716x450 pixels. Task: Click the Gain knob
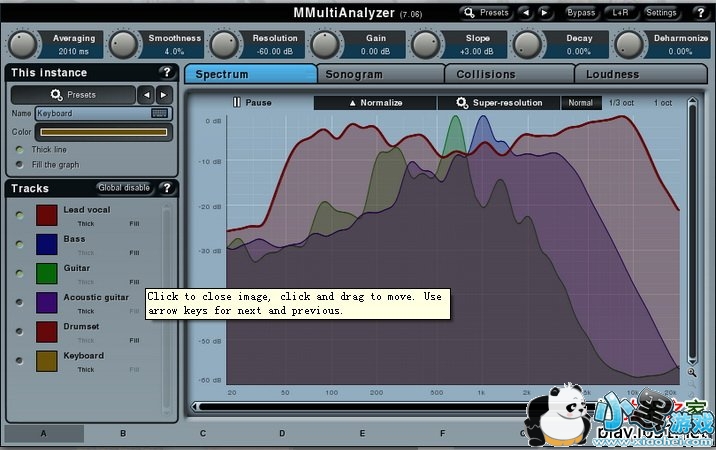click(325, 44)
